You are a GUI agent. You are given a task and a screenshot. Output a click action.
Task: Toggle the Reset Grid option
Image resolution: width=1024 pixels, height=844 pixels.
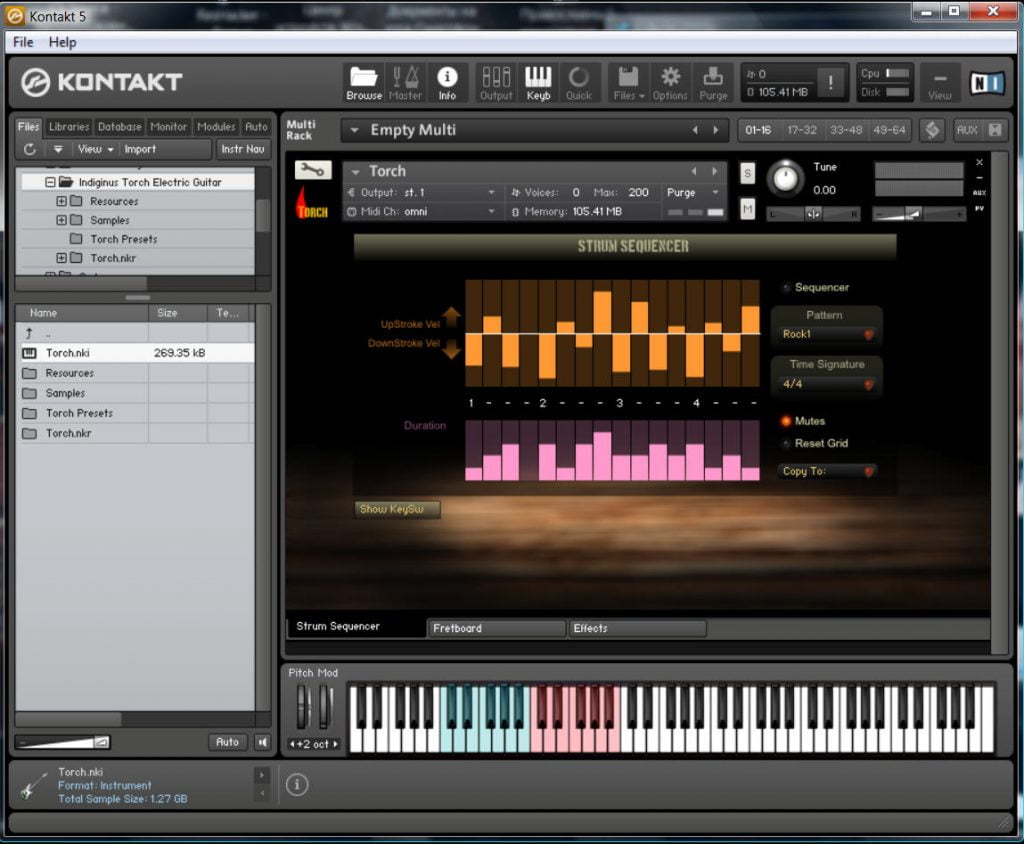pyautogui.click(x=786, y=444)
